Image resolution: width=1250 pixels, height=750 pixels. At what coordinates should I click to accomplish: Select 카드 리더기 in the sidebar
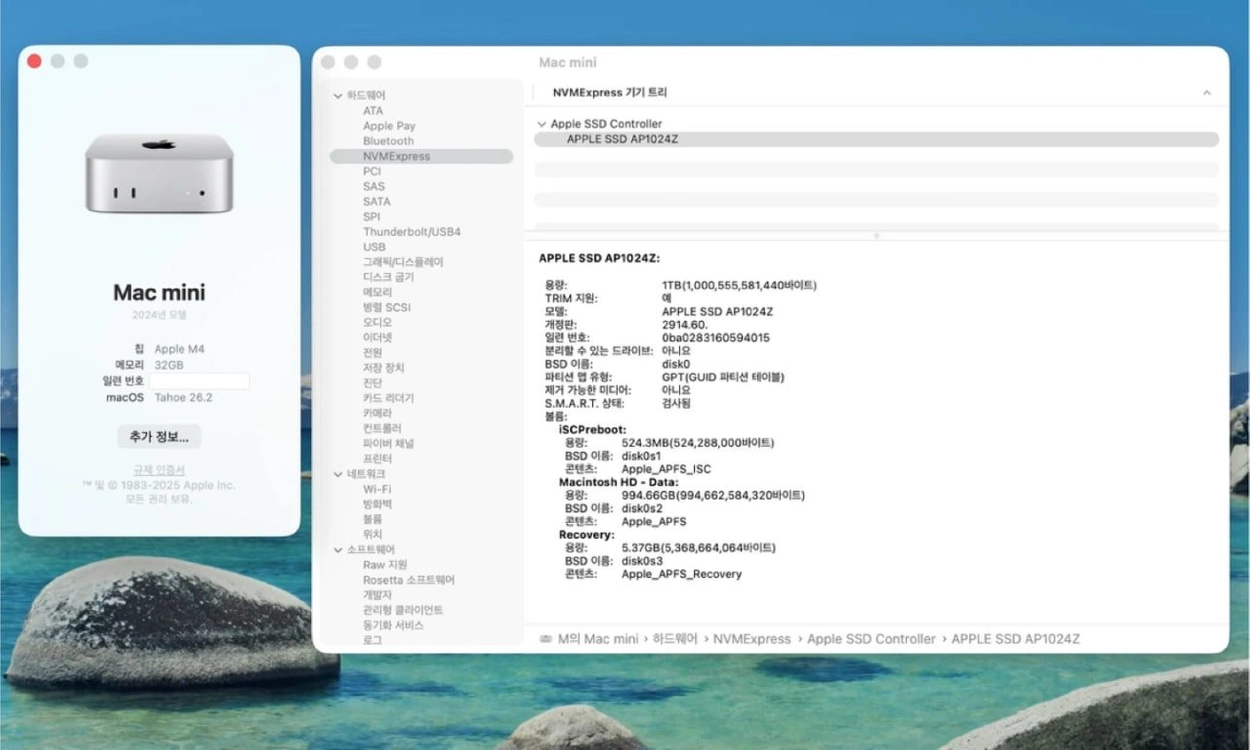click(388, 398)
